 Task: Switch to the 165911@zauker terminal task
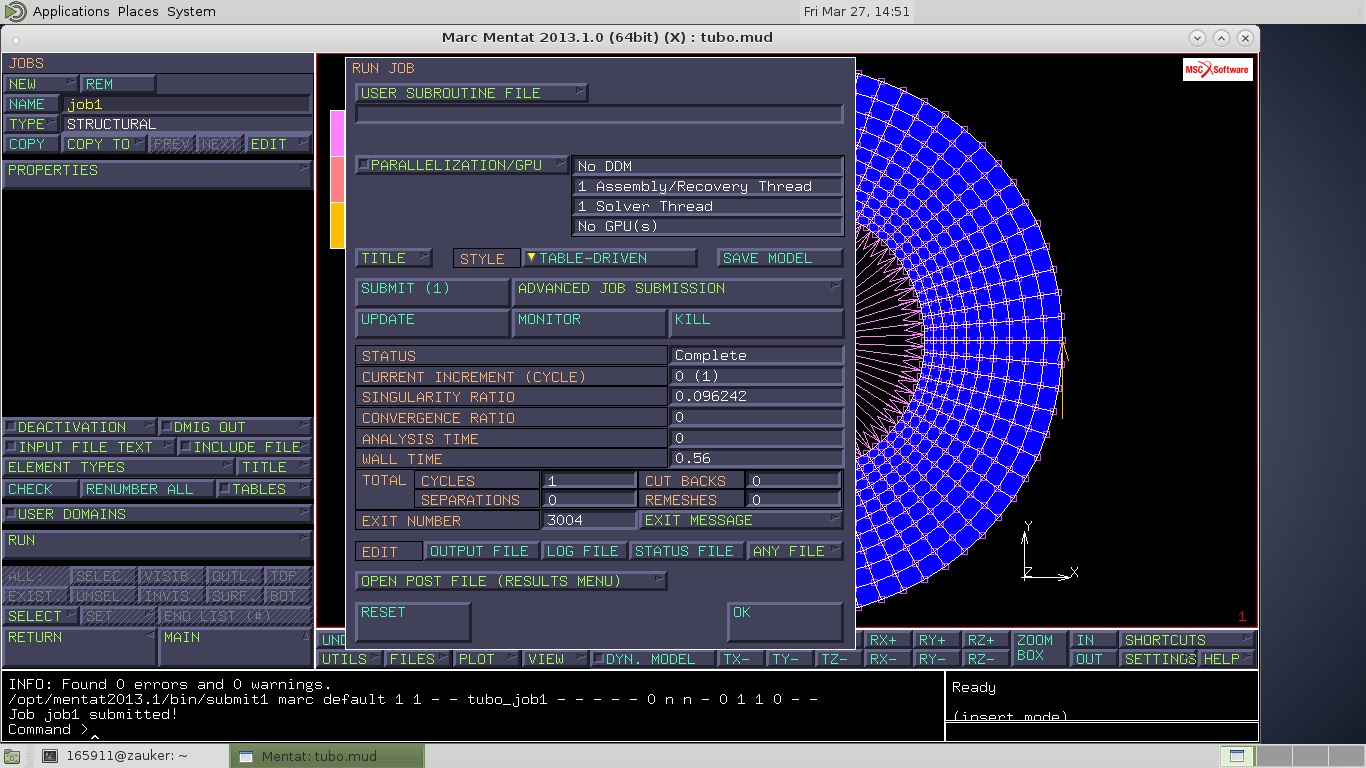[x=132, y=756]
